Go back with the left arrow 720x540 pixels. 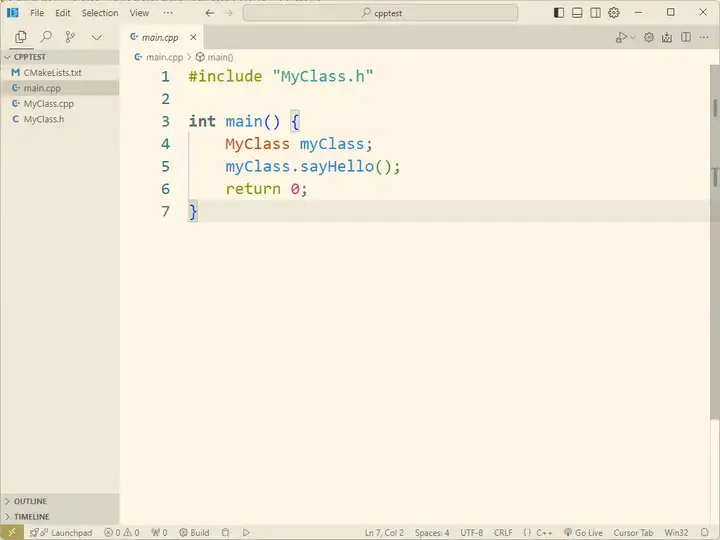coord(210,13)
